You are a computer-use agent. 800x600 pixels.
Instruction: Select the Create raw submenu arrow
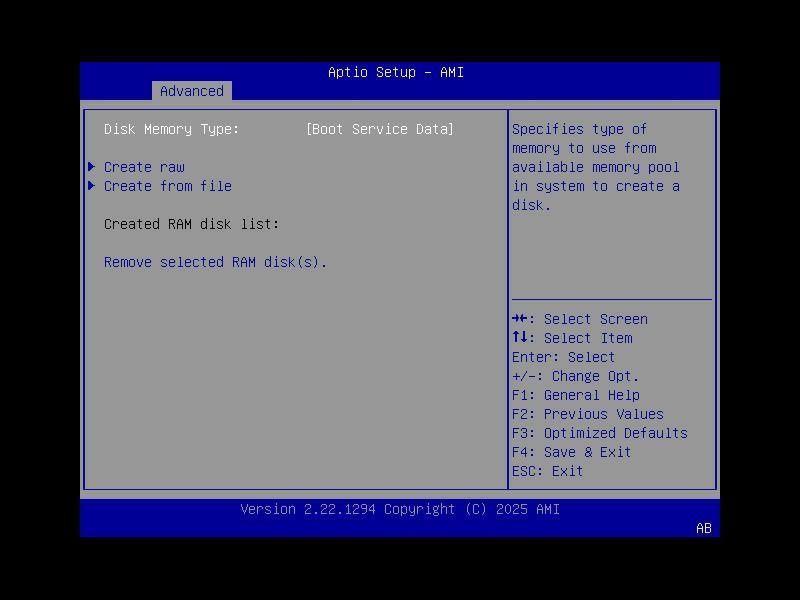[91, 167]
